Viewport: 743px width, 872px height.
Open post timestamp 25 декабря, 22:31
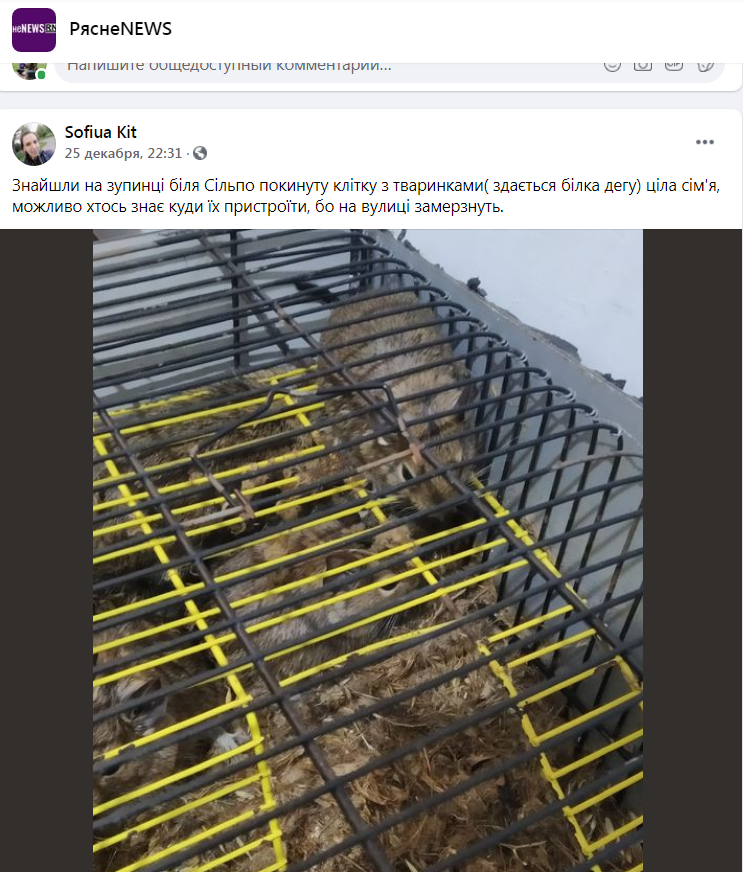[123, 153]
